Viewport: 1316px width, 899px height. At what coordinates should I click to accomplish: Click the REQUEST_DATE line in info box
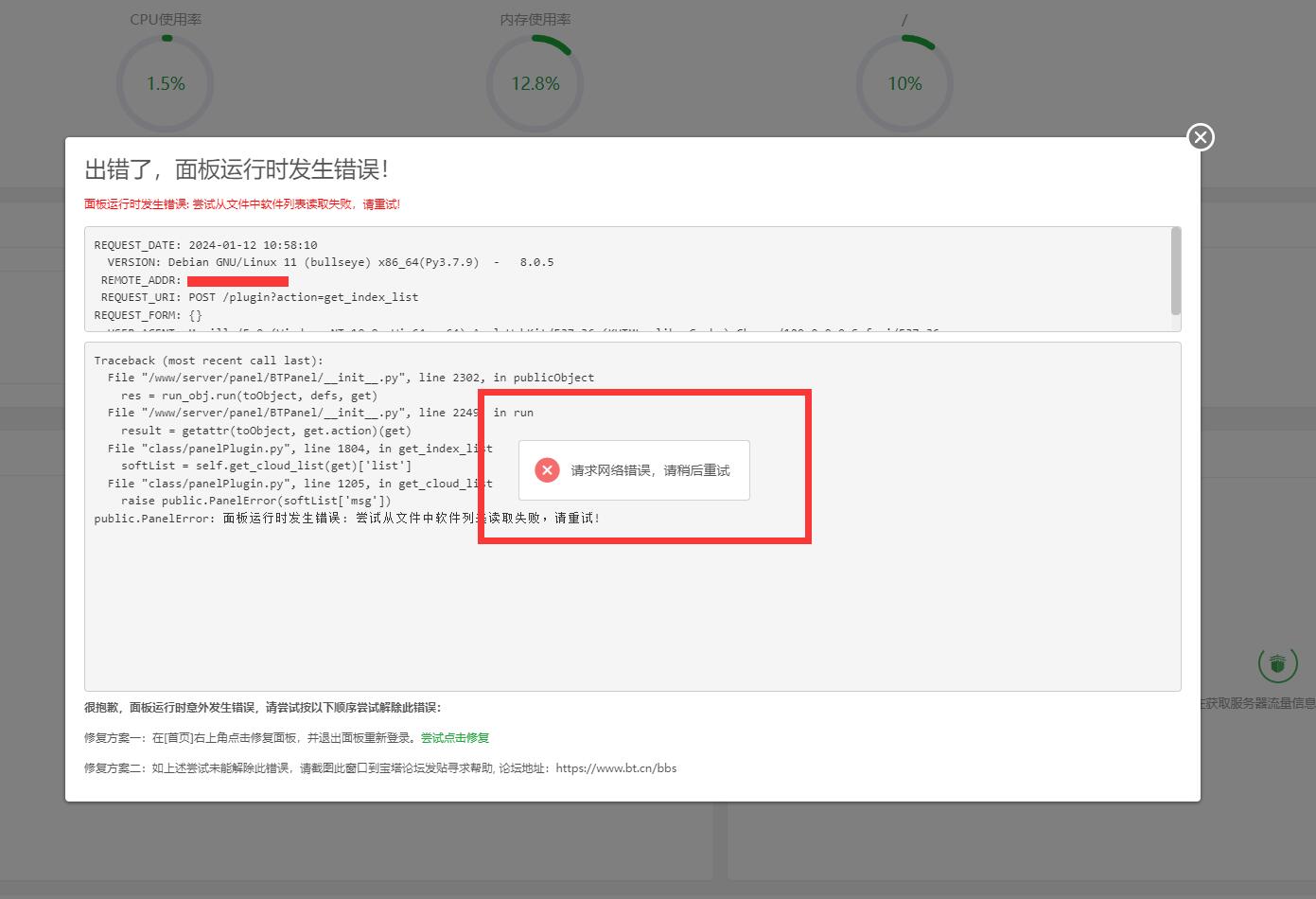[x=205, y=245]
